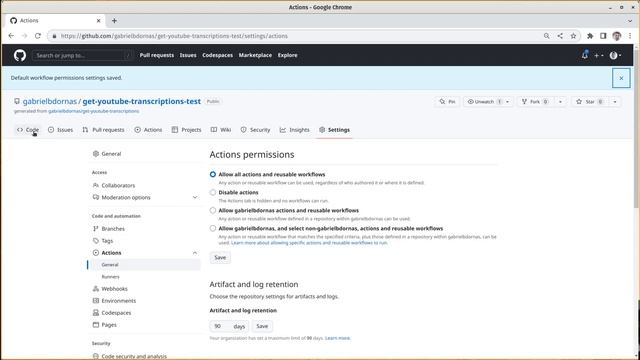This screenshot has width=640, height=360.
Task: Open the Insights tab
Action: (x=295, y=130)
